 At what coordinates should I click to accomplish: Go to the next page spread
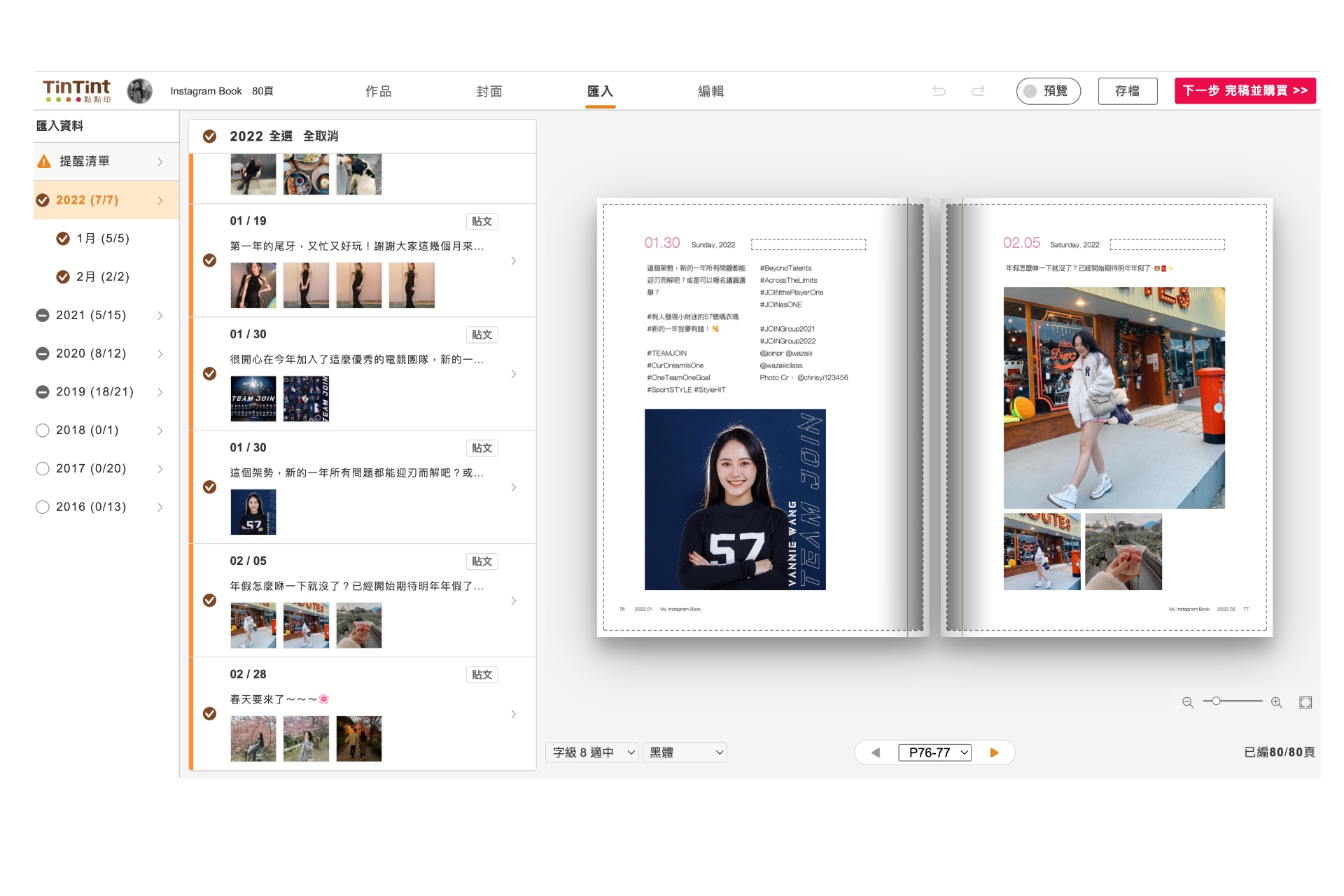click(994, 752)
